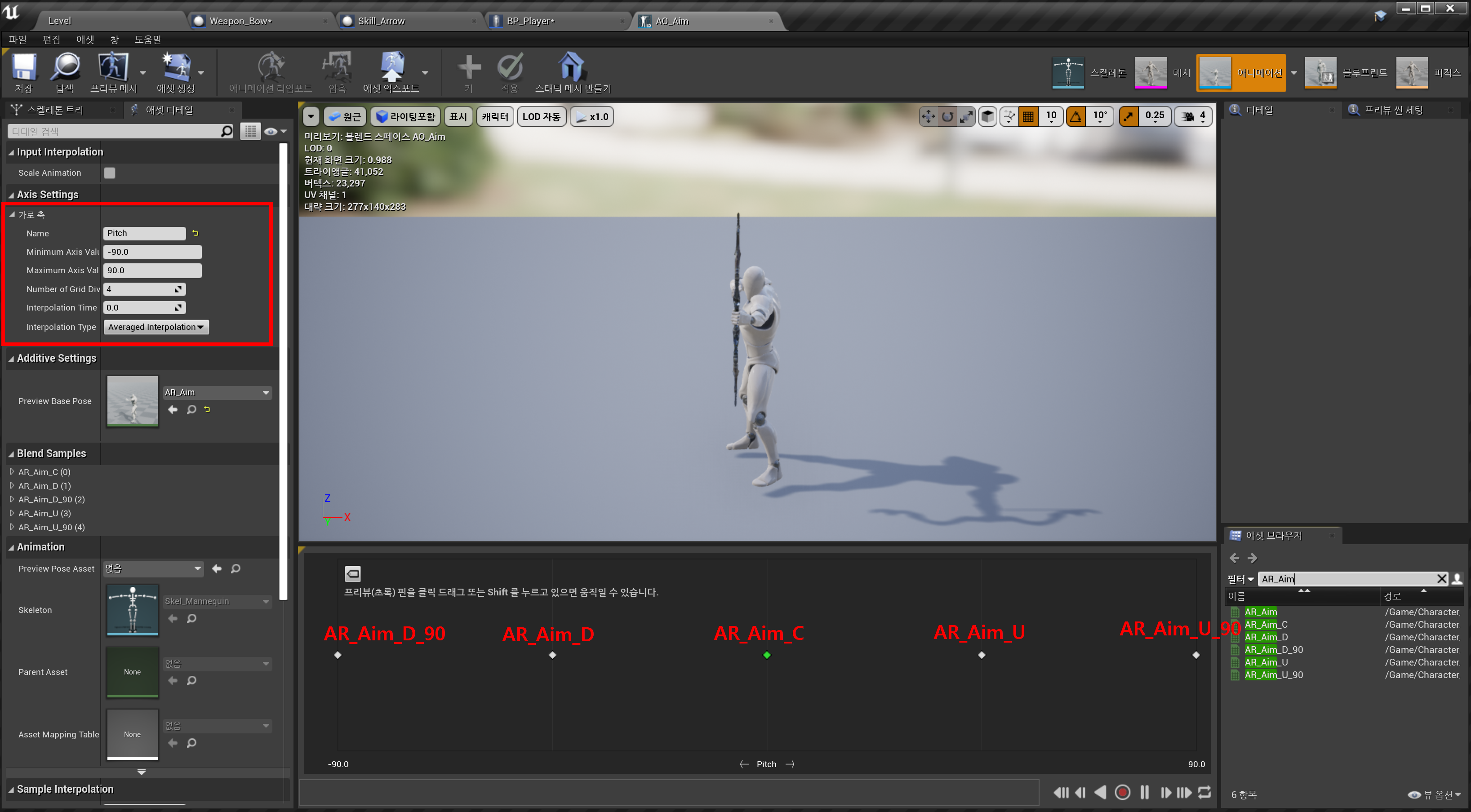Click the x1.0 playback speed button
Viewport: 1471px width, 812px height.
[591, 116]
